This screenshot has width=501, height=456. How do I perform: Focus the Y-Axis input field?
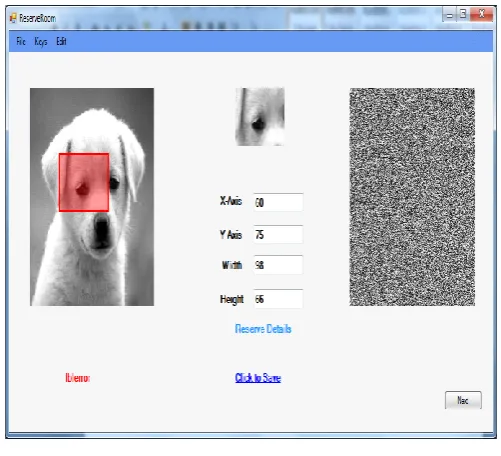[278, 234]
